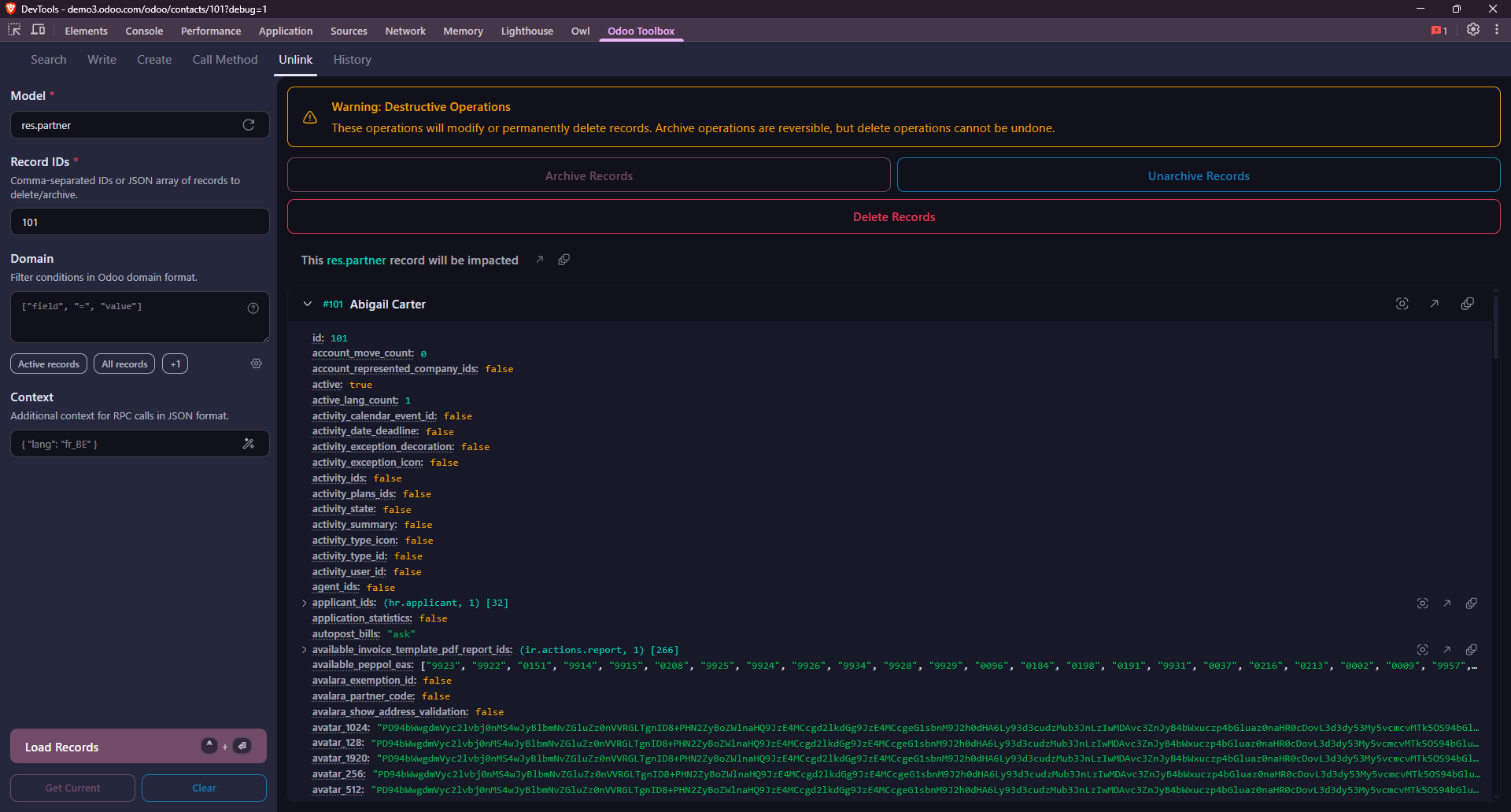Copy the Abigail Carter record data
Viewport: 1511px width, 812px height.
pos(1469,303)
